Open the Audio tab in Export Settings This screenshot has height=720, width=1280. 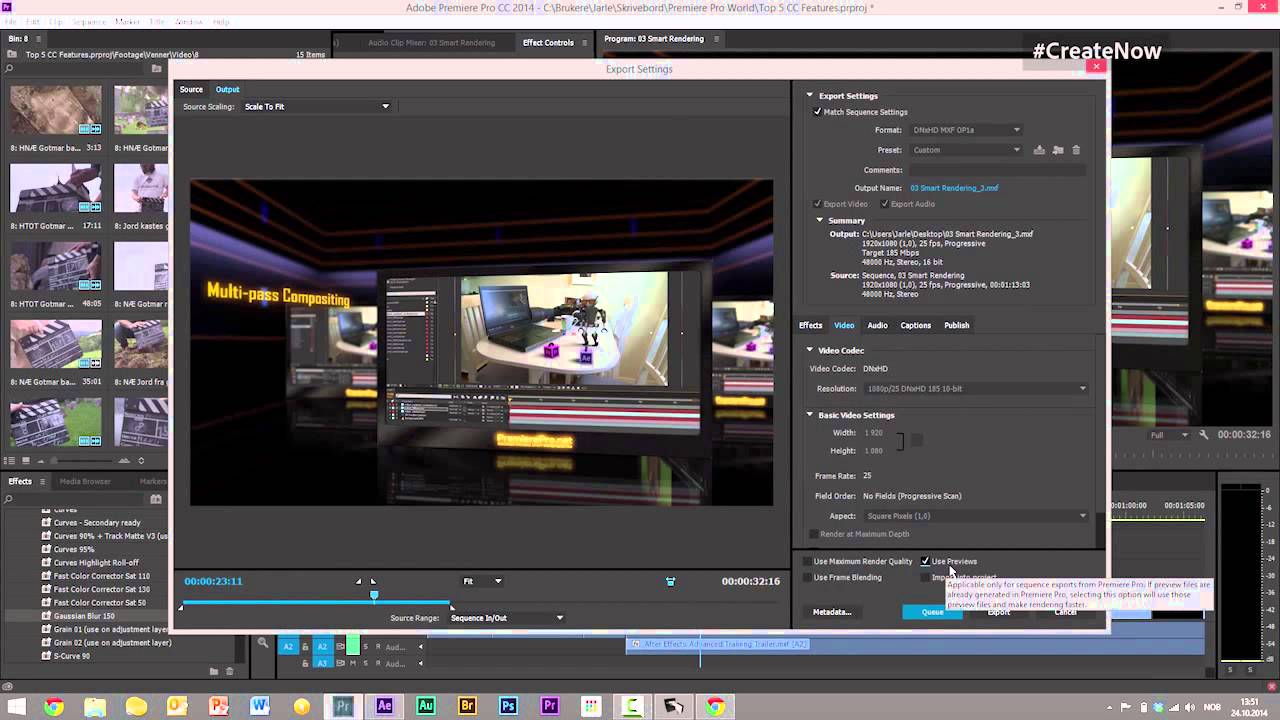coord(877,325)
